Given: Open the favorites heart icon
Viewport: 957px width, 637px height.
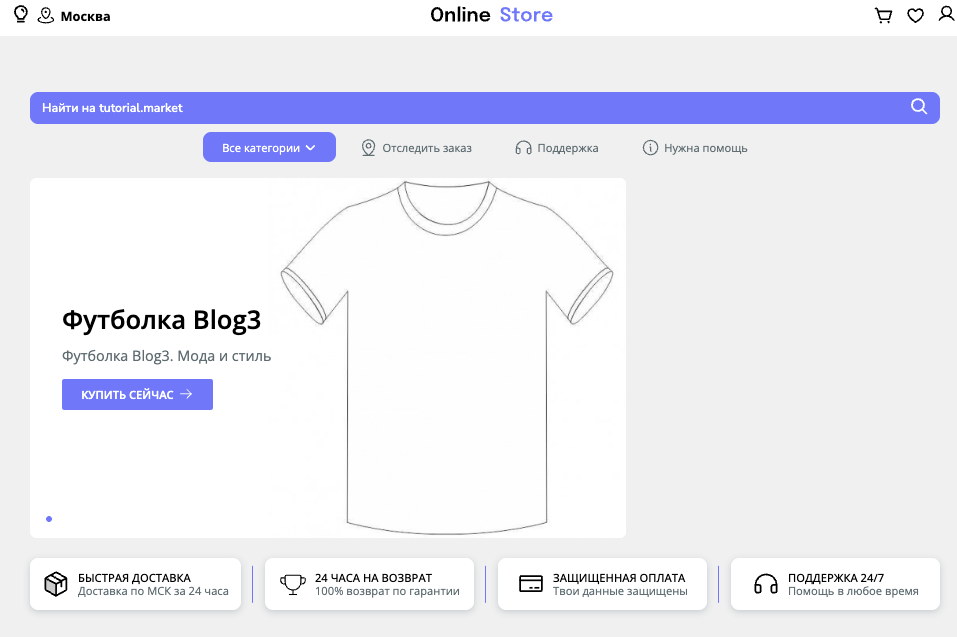Looking at the screenshot, I should pos(915,15).
